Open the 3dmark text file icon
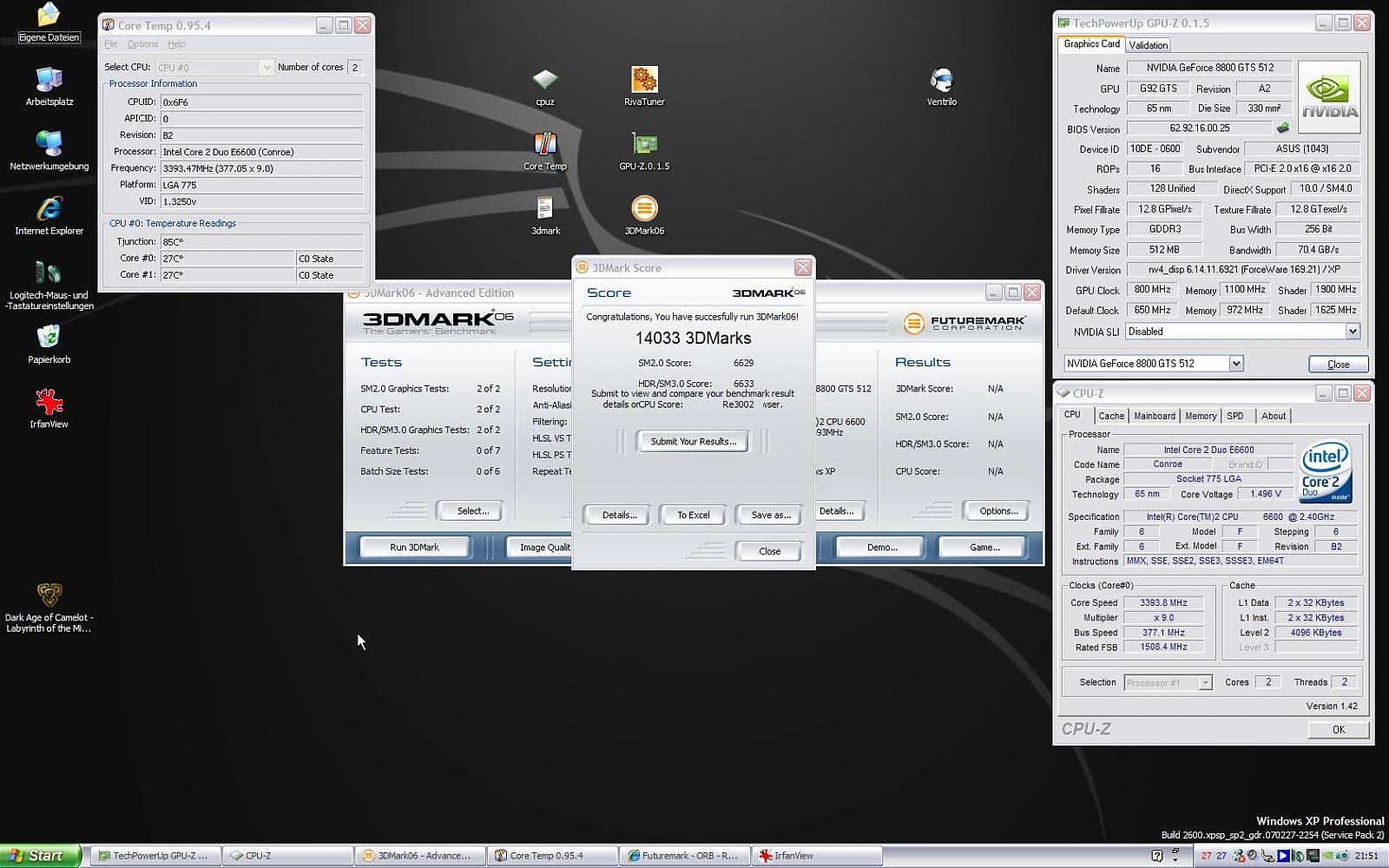Viewport: 1389px width, 868px height. point(545,215)
